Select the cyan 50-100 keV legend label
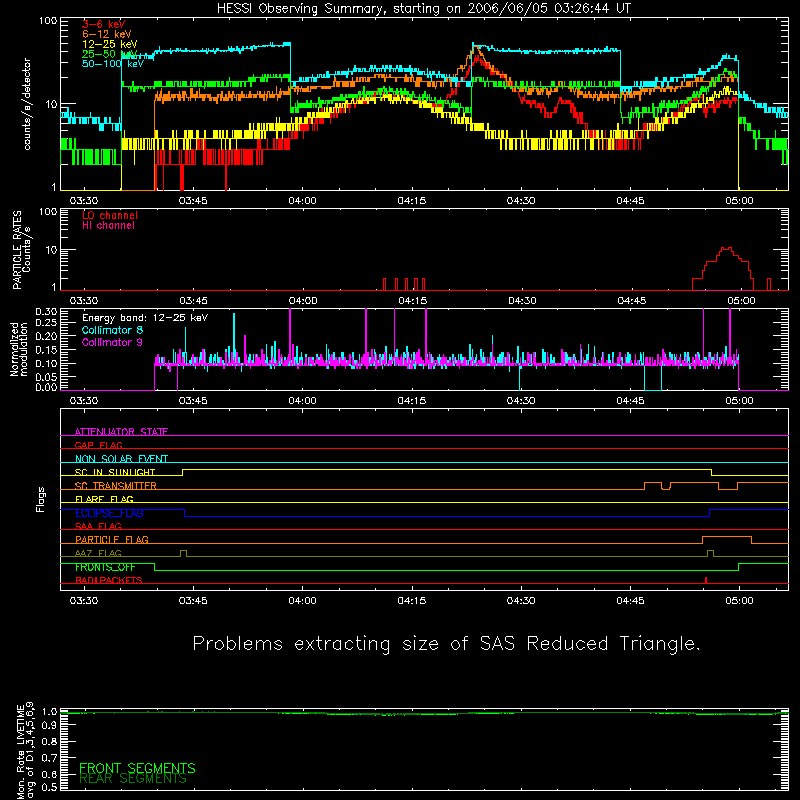The width and height of the screenshot is (800, 800). pyautogui.click(x=113, y=64)
